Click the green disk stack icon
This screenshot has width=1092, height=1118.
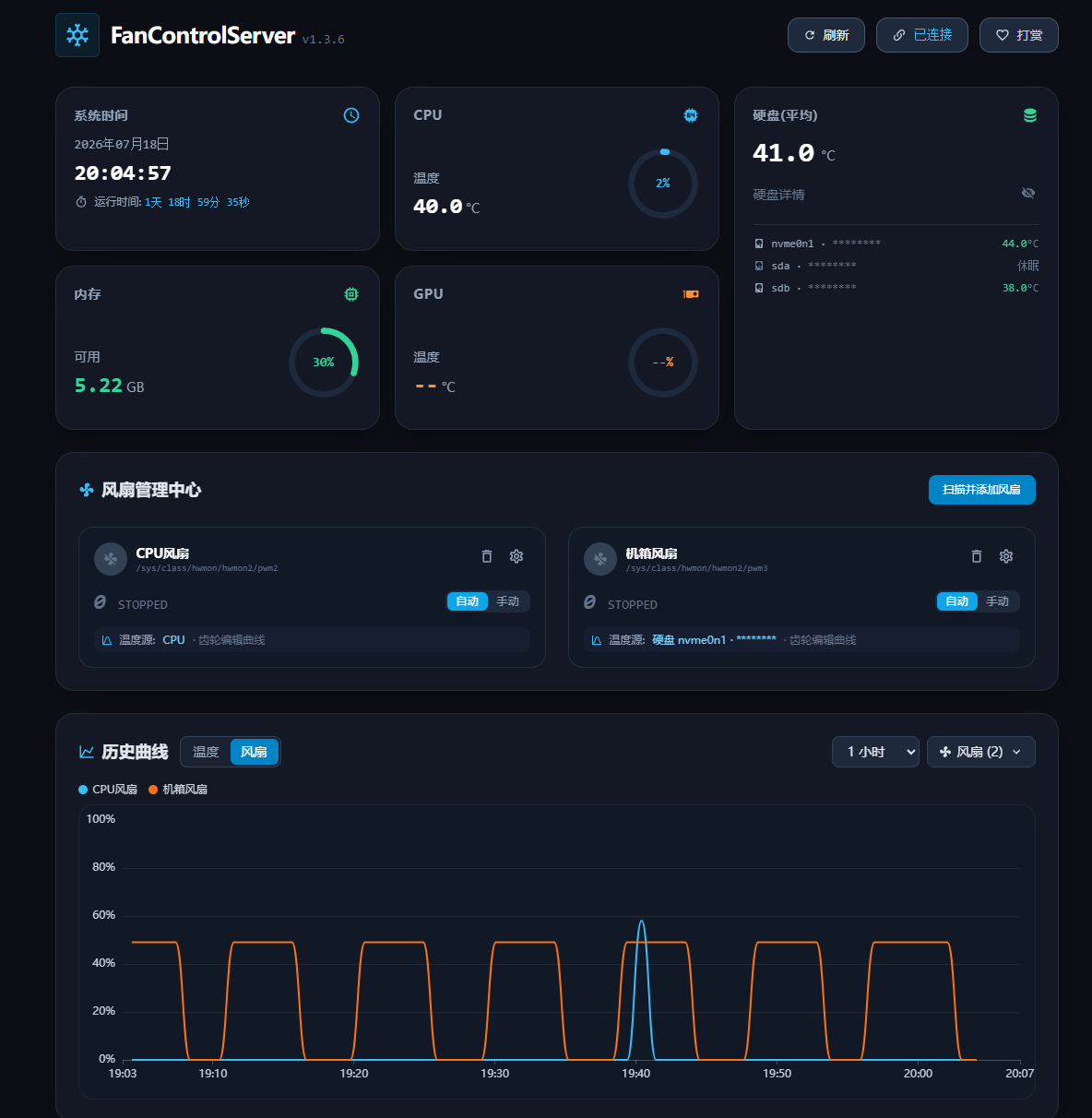tap(1030, 115)
